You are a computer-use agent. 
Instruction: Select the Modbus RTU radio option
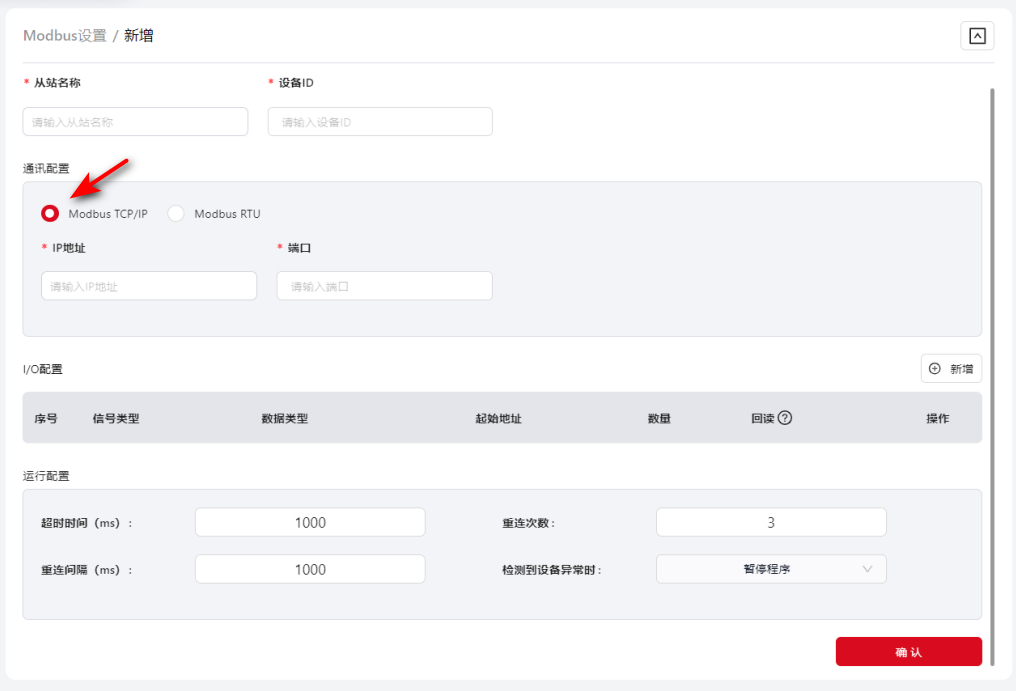point(176,214)
